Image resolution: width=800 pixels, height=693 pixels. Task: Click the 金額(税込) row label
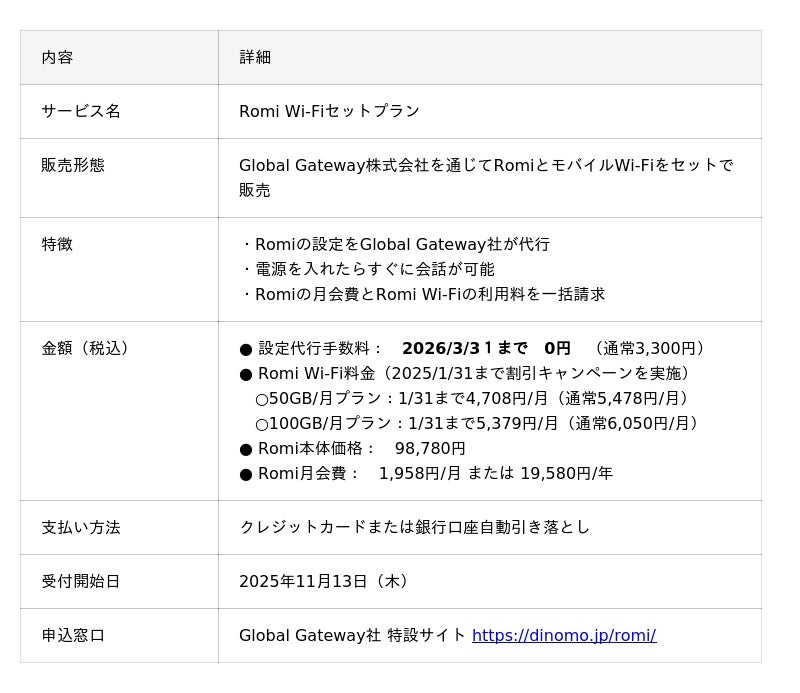[85, 348]
